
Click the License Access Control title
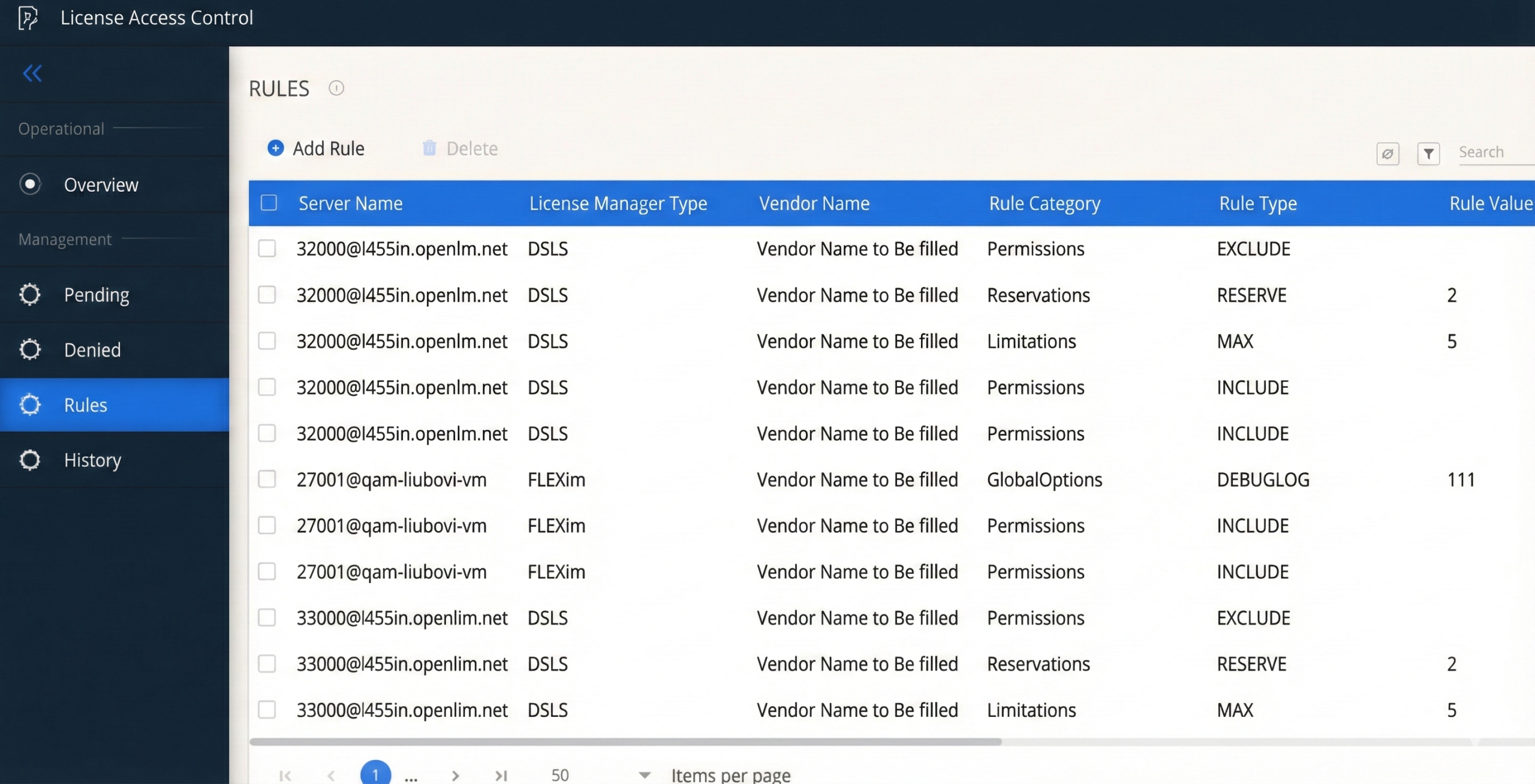pos(156,17)
